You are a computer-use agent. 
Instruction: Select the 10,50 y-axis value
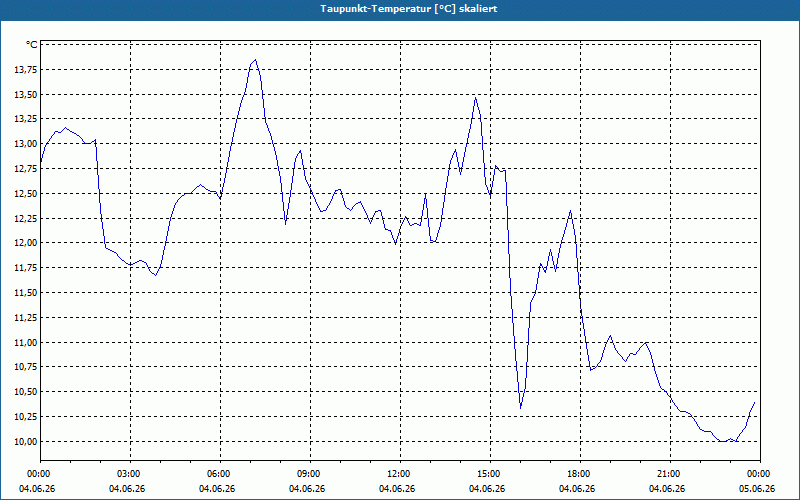[24, 392]
